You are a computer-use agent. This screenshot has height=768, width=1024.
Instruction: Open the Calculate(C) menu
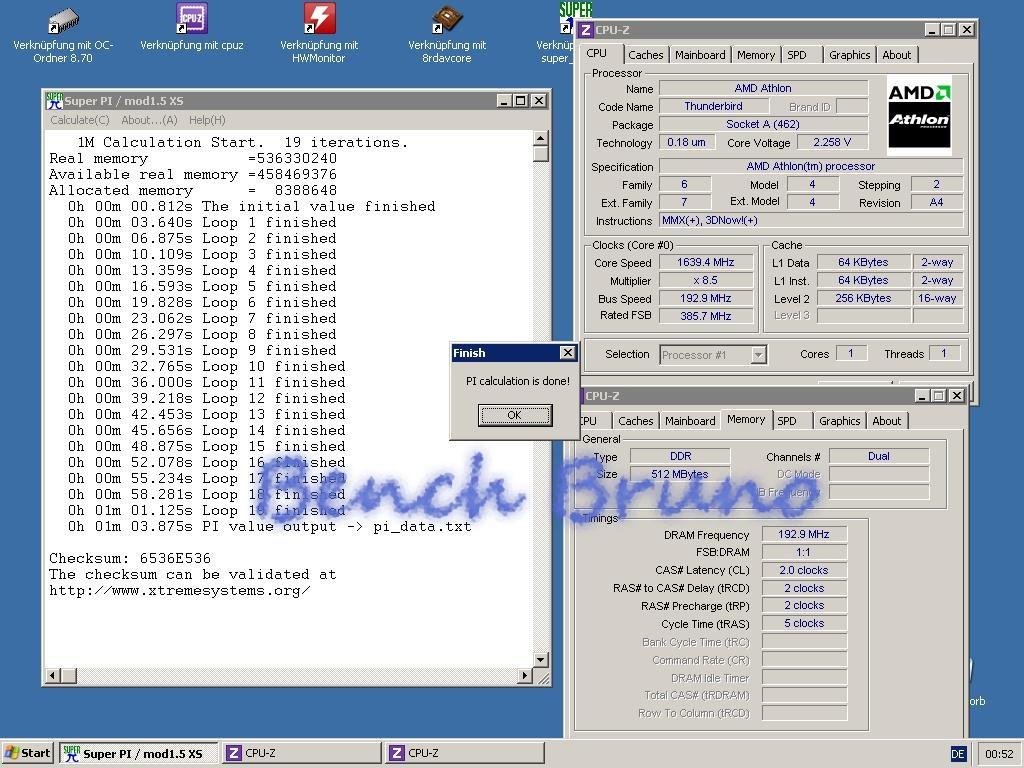click(x=80, y=120)
